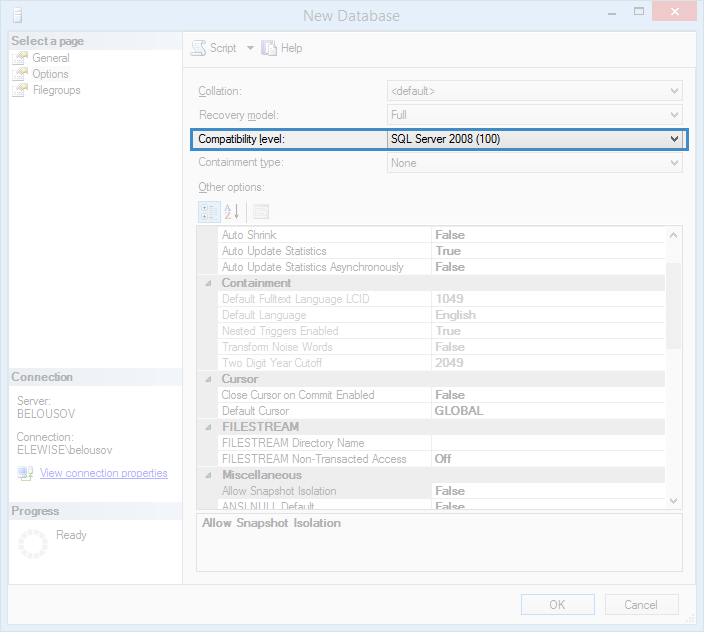Click the View connection properties icon
704x632 pixels.
pos(26,473)
